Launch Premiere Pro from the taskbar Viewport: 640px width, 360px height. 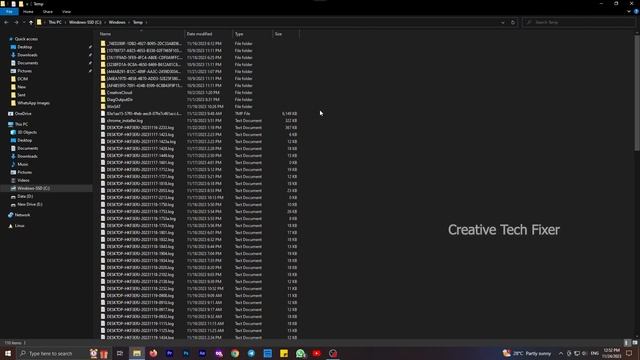169,353
